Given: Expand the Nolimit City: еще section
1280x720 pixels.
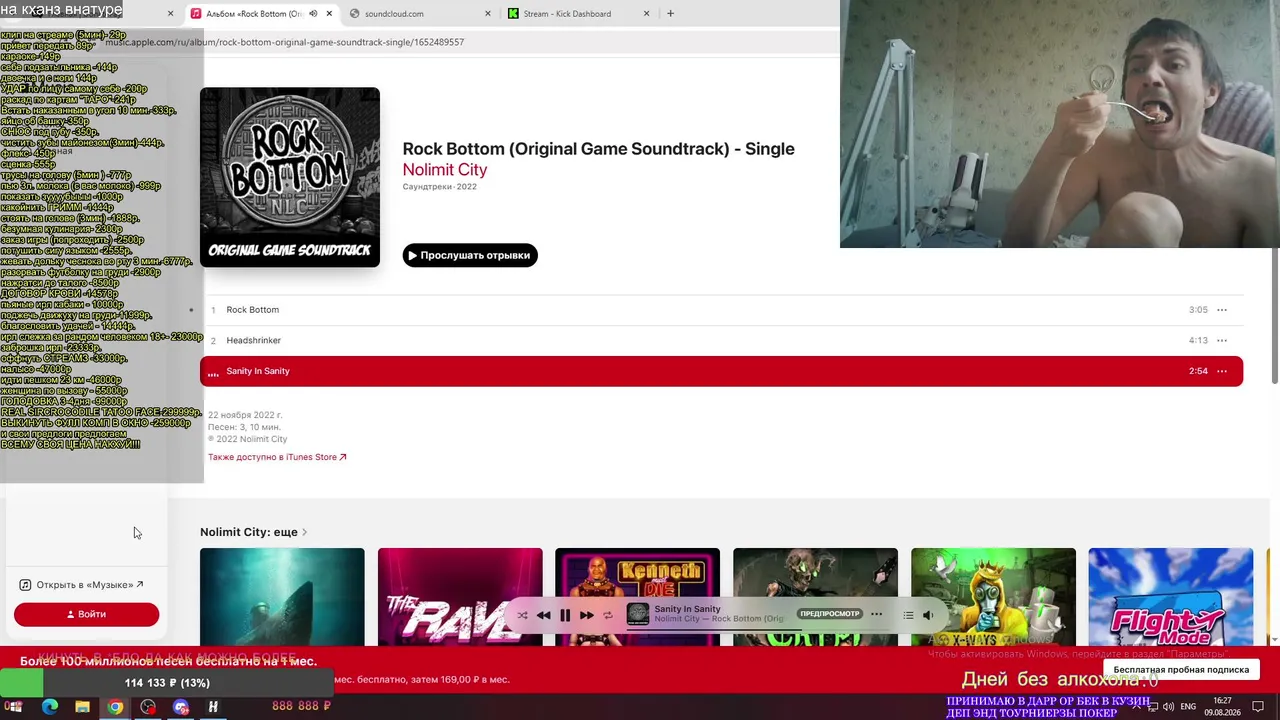Looking at the screenshot, I should (x=254, y=532).
